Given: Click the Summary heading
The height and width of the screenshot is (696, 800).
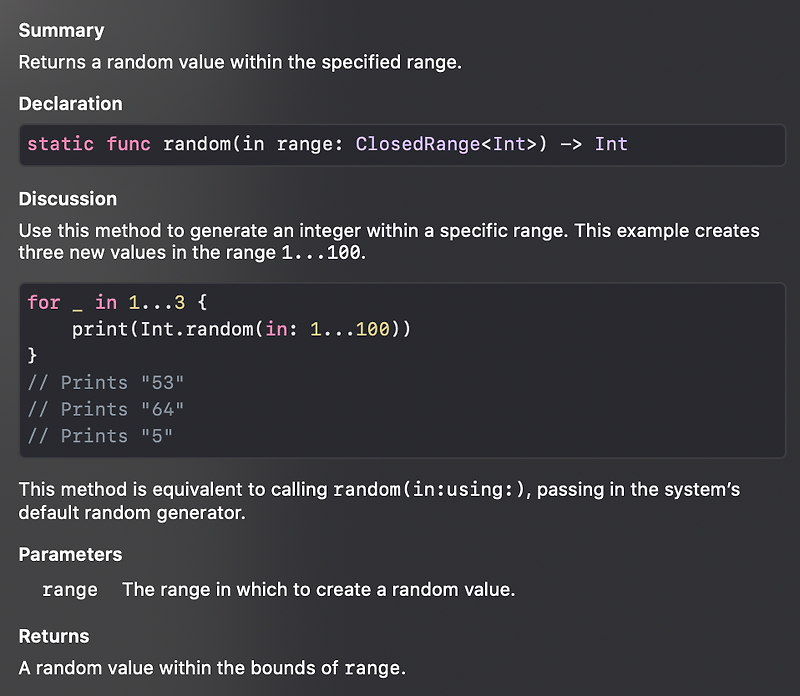Looking at the screenshot, I should pos(60,31).
